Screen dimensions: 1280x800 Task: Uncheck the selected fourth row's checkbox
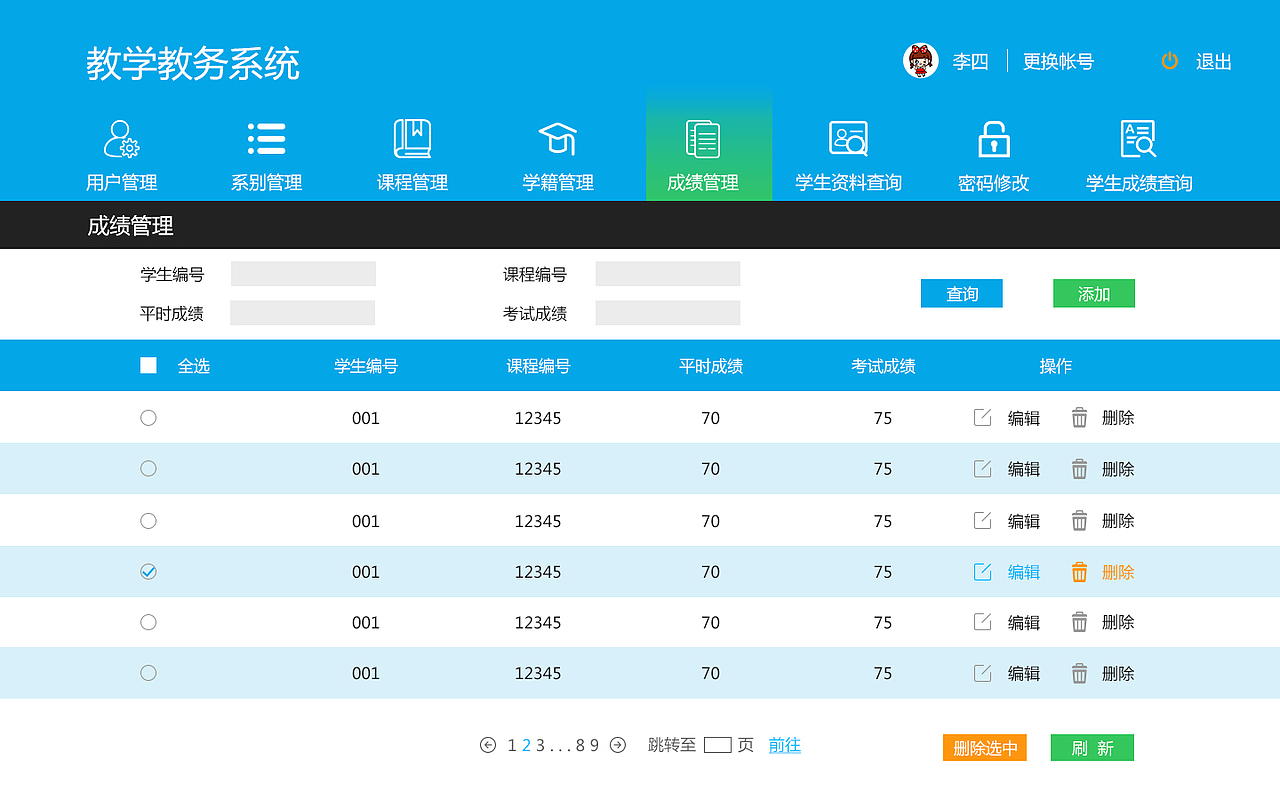148,571
